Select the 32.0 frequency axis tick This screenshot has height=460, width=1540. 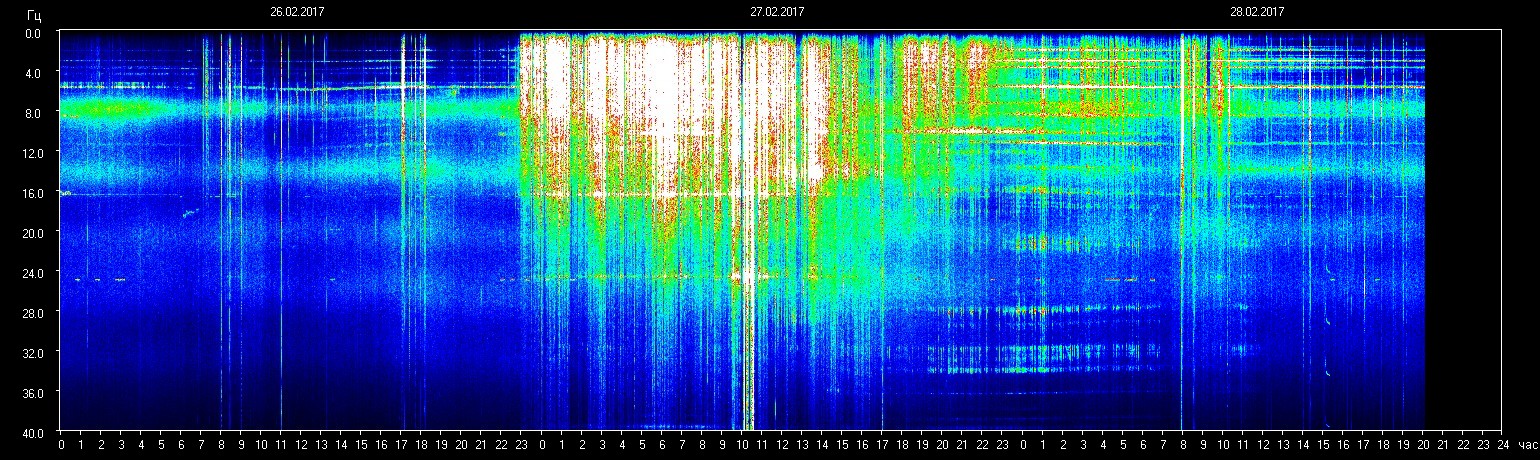[x=33, y=353]
